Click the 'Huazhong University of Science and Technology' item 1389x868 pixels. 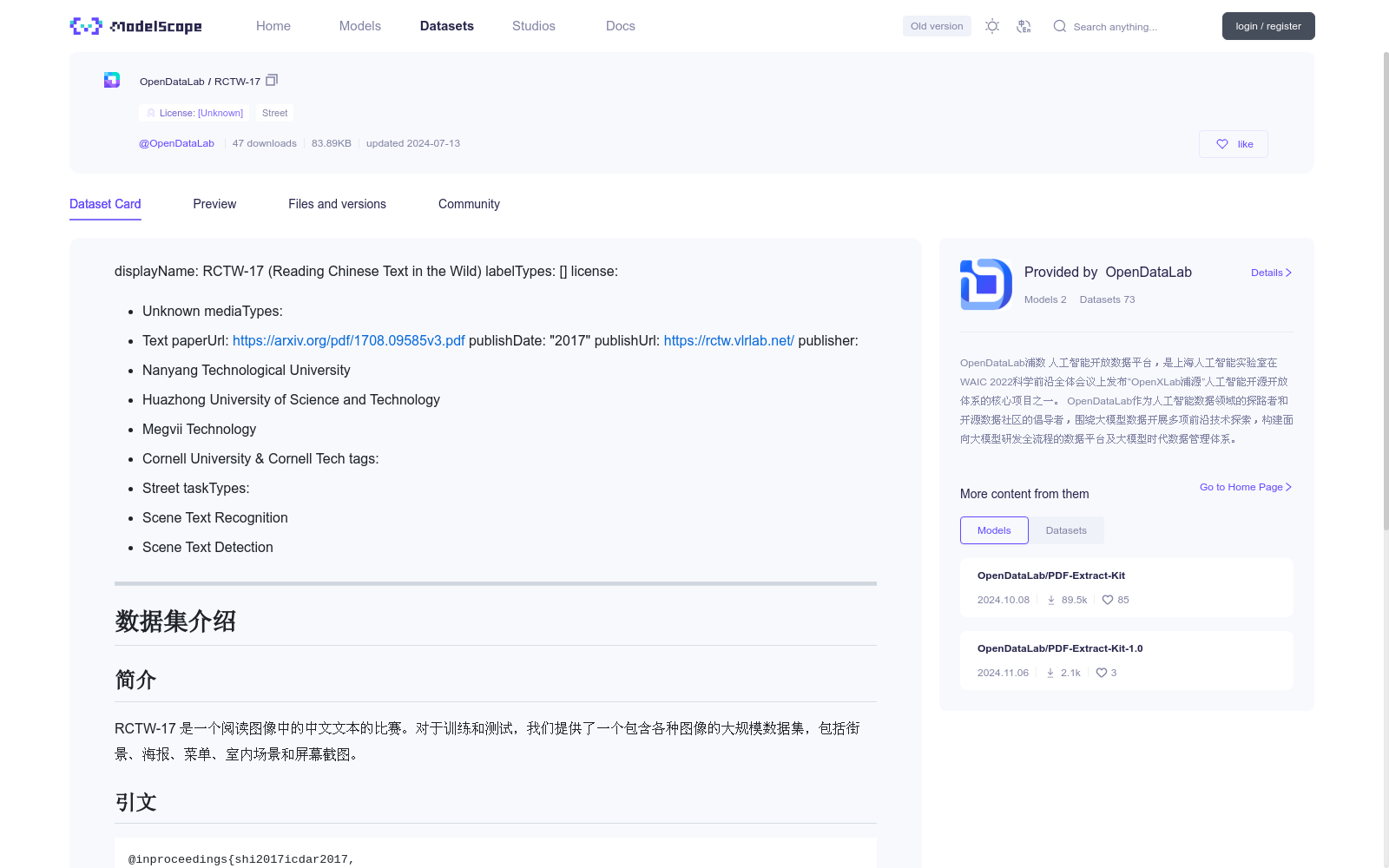(x=291, y=399)
